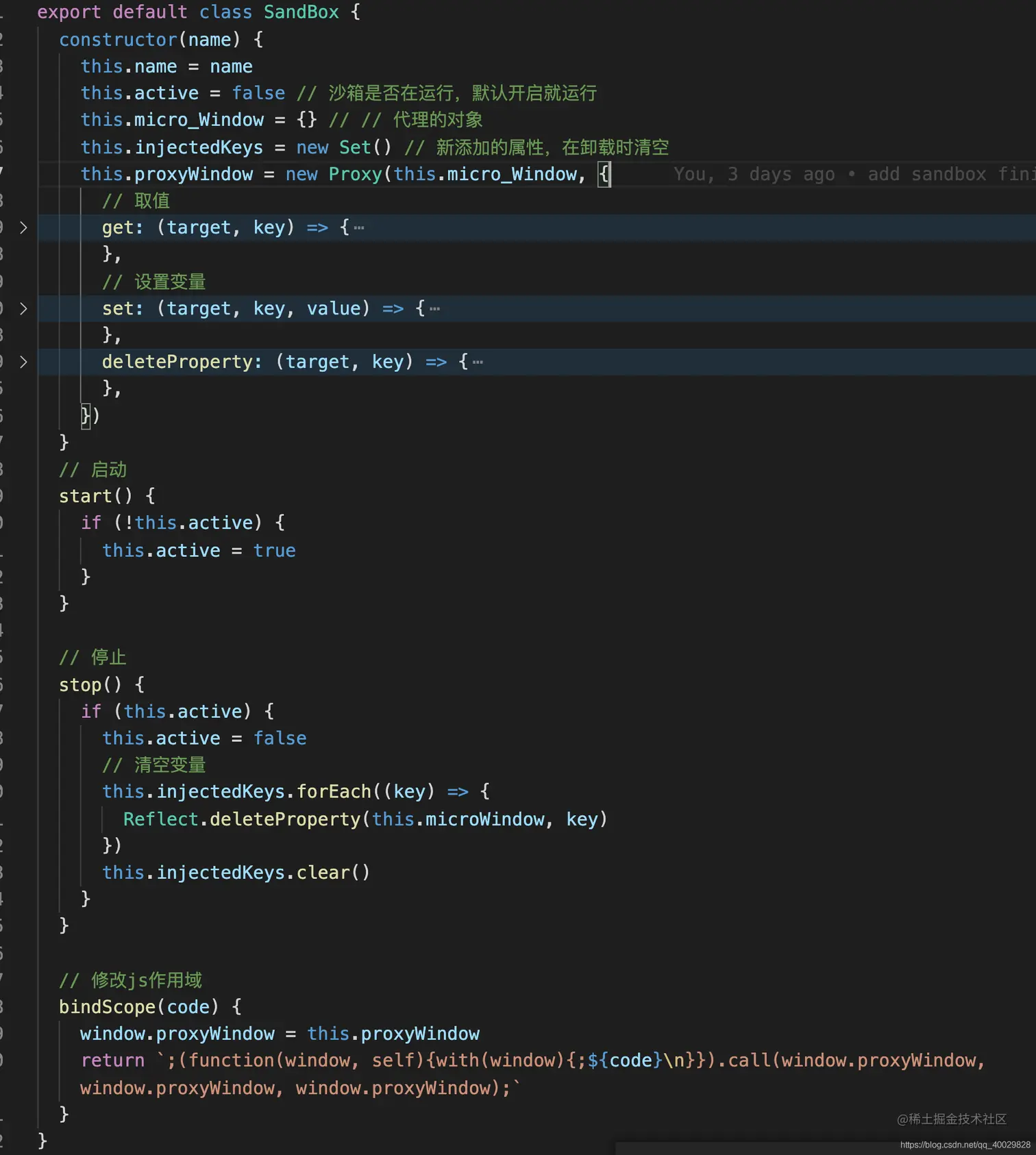The width and height of the screenshot is (1036, 1155).
Task: Expand the folded set handler arrow
Action: tap(23, 308)
